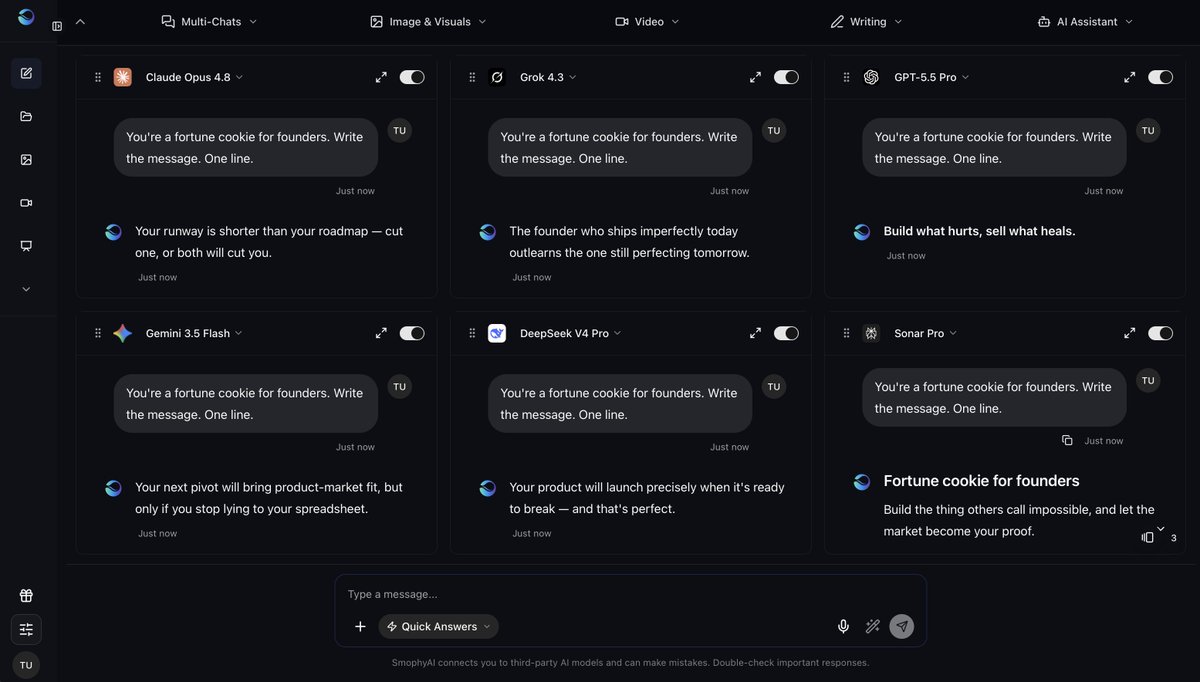Image resolution: width=1200 pixels, height=682 pixels.
Task: Maximize the Sonar Pro chat panel
Action: click(1129, 333)
